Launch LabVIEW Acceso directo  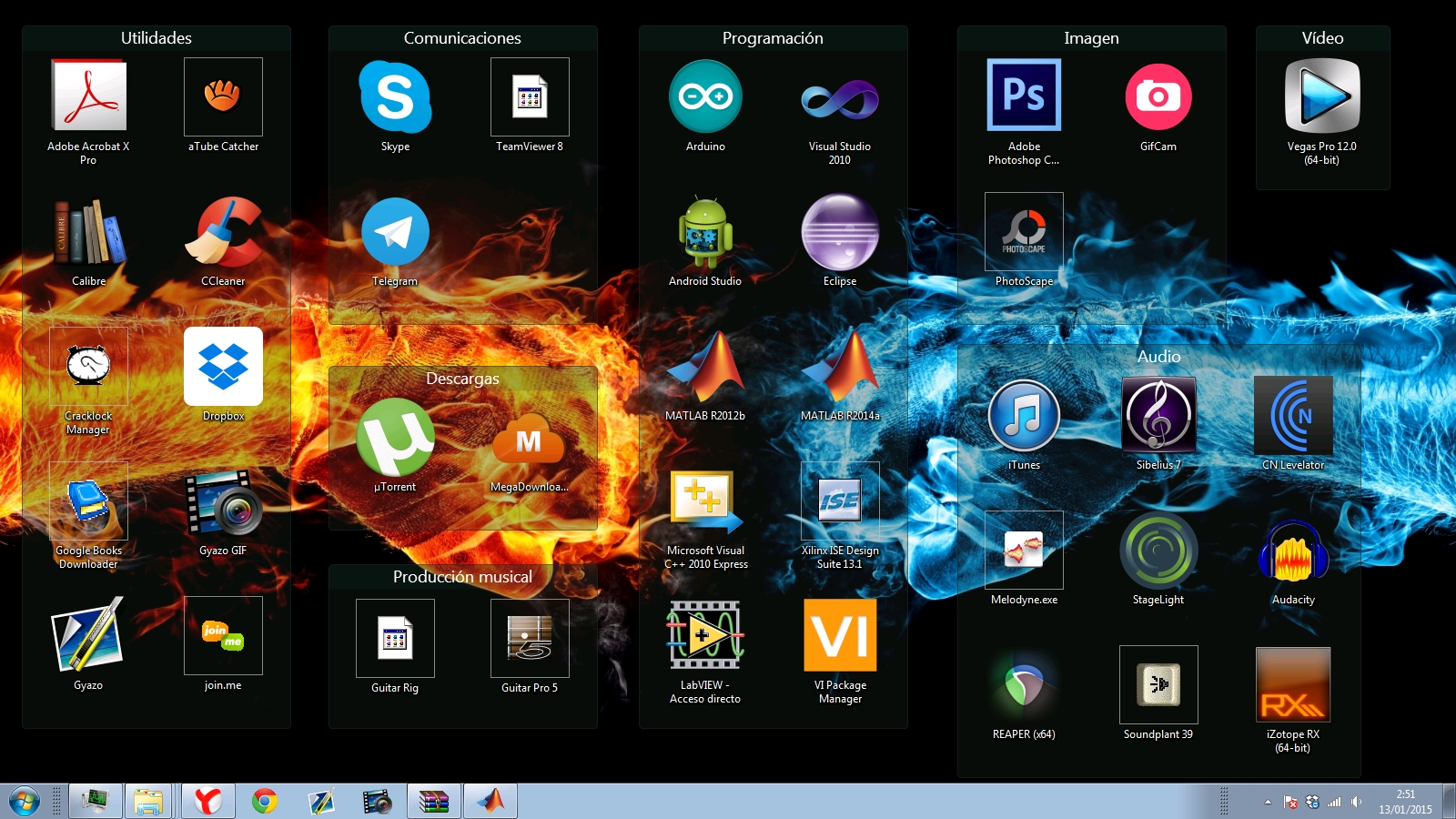click(705, 634)
